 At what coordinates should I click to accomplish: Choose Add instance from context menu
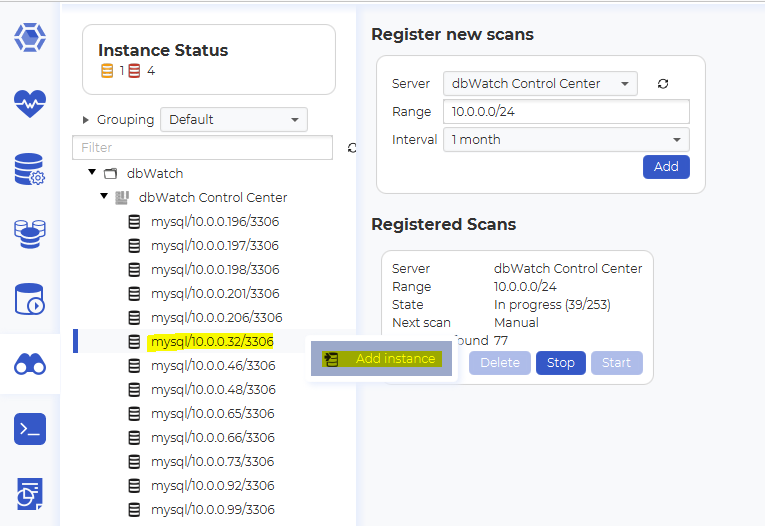pyautogui.click(x=395, y=359)
